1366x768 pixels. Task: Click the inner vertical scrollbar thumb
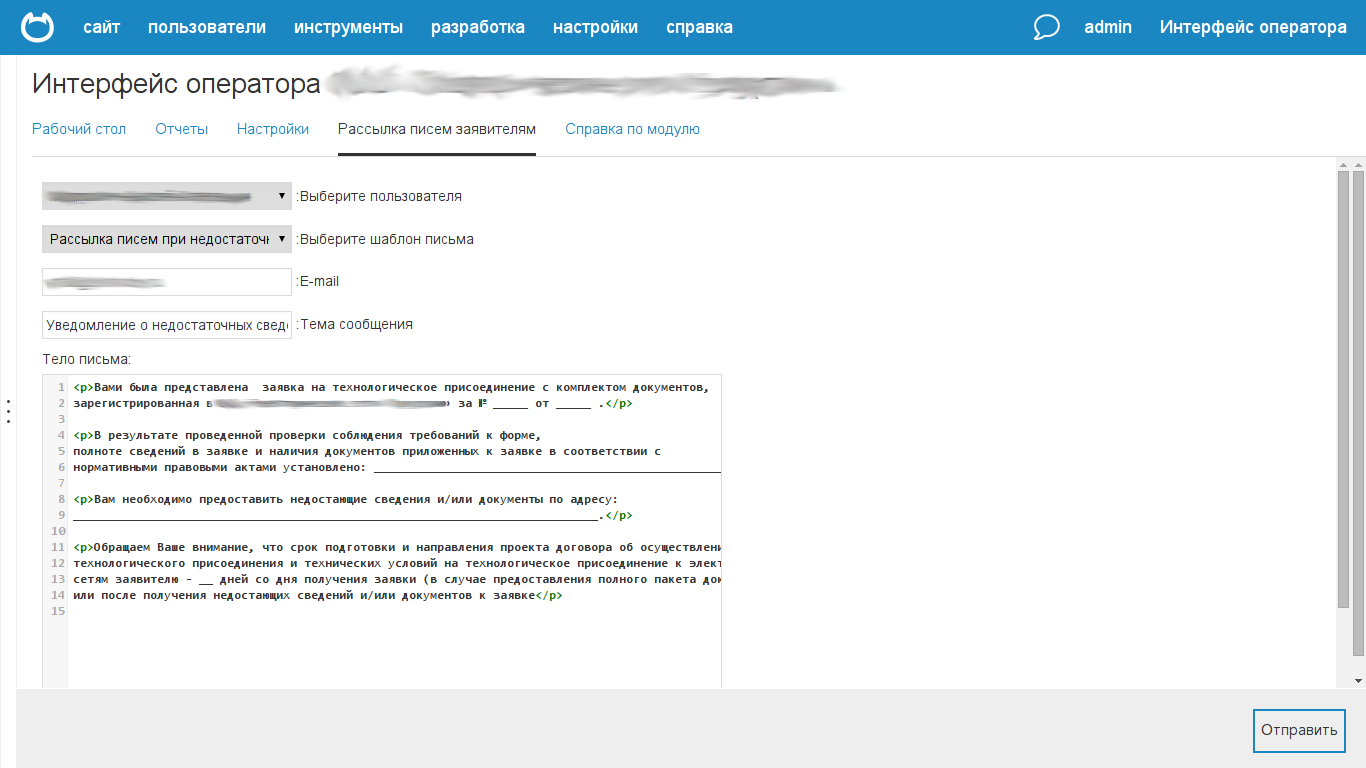pyautogui.click(x=1343, y=388)
